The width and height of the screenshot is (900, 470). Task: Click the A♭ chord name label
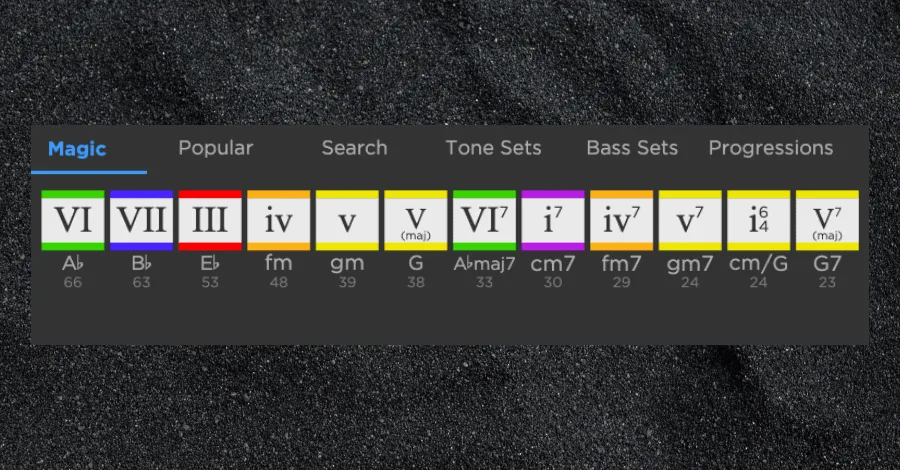(73, 263)
